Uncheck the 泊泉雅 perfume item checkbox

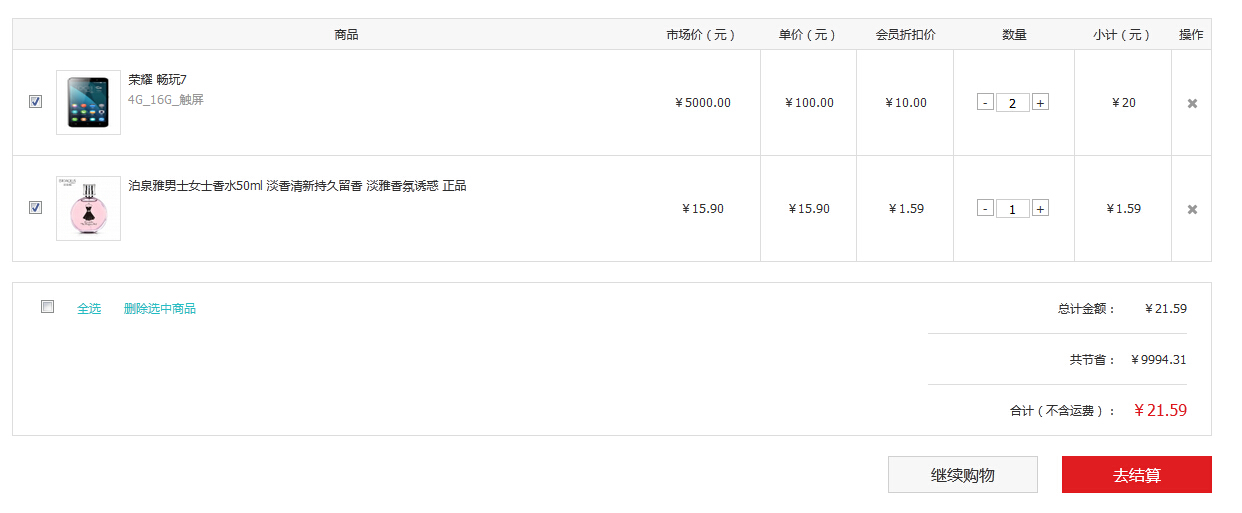[36, 208]
